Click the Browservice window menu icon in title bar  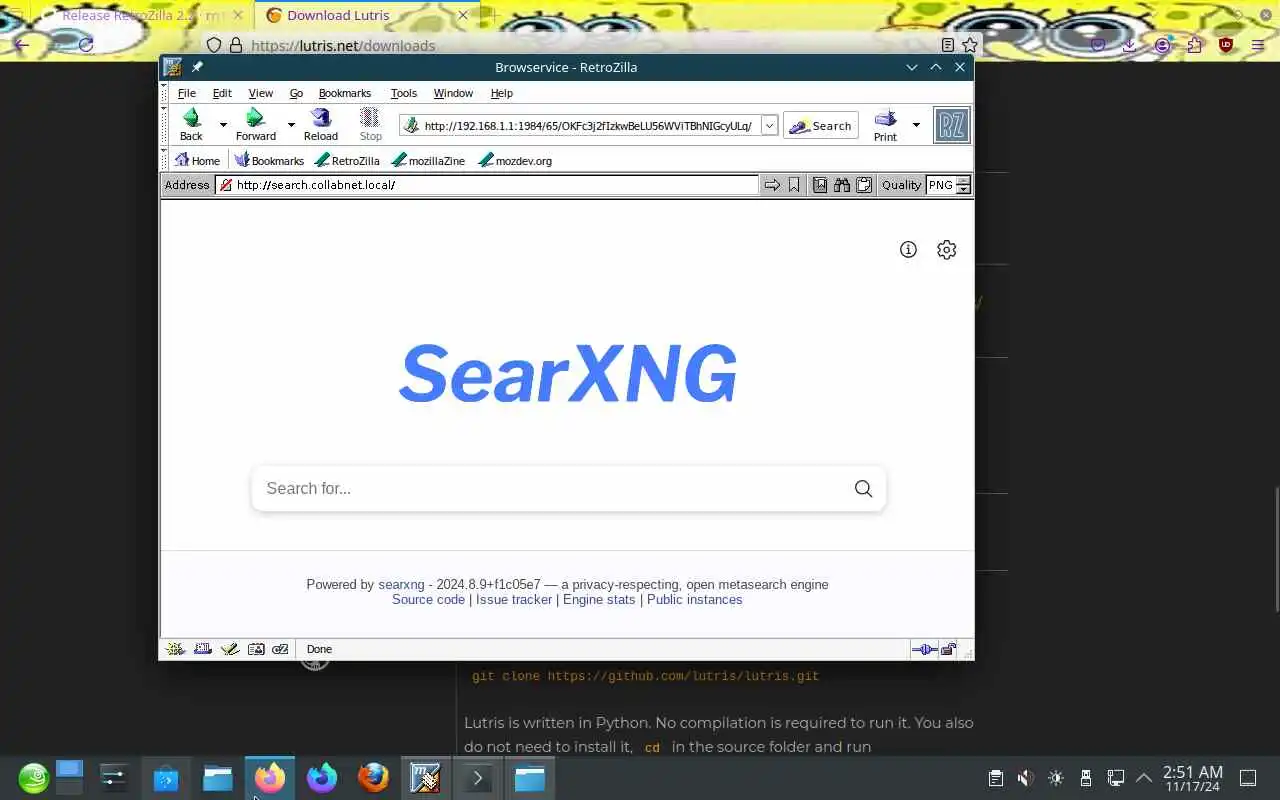tap(172, 67)
